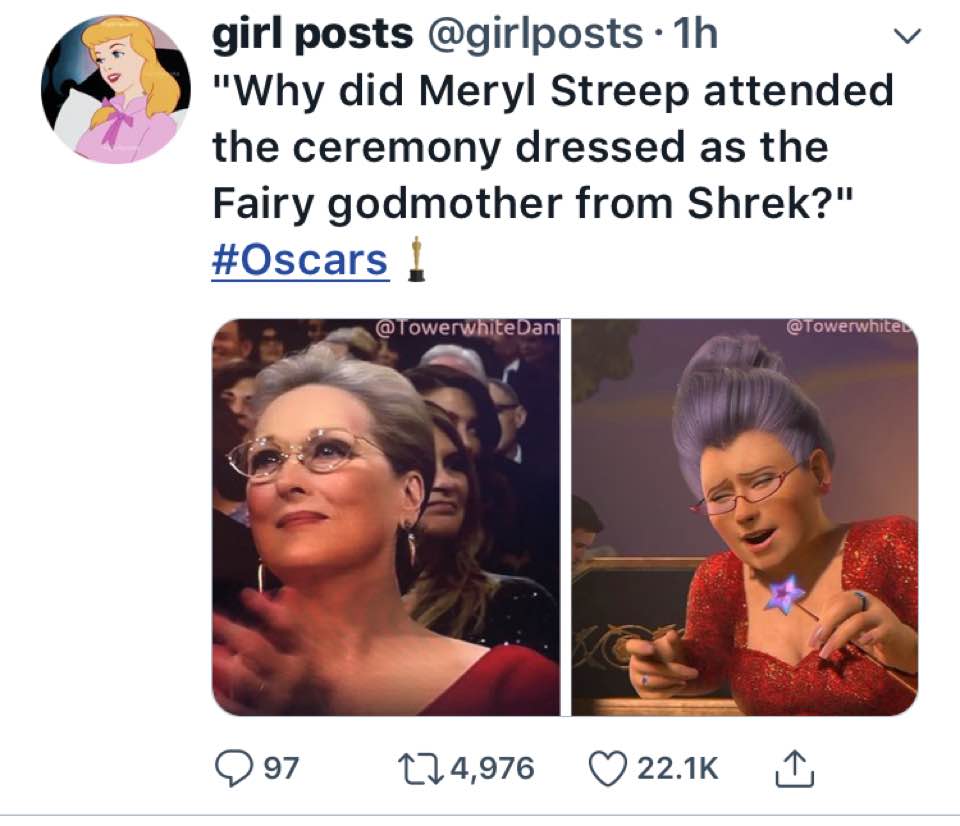Viewport: 960px width, 826px height.
Task: Expand the tweet options chevron at top right
Action: pyautogui.click(x=907, y=36)
